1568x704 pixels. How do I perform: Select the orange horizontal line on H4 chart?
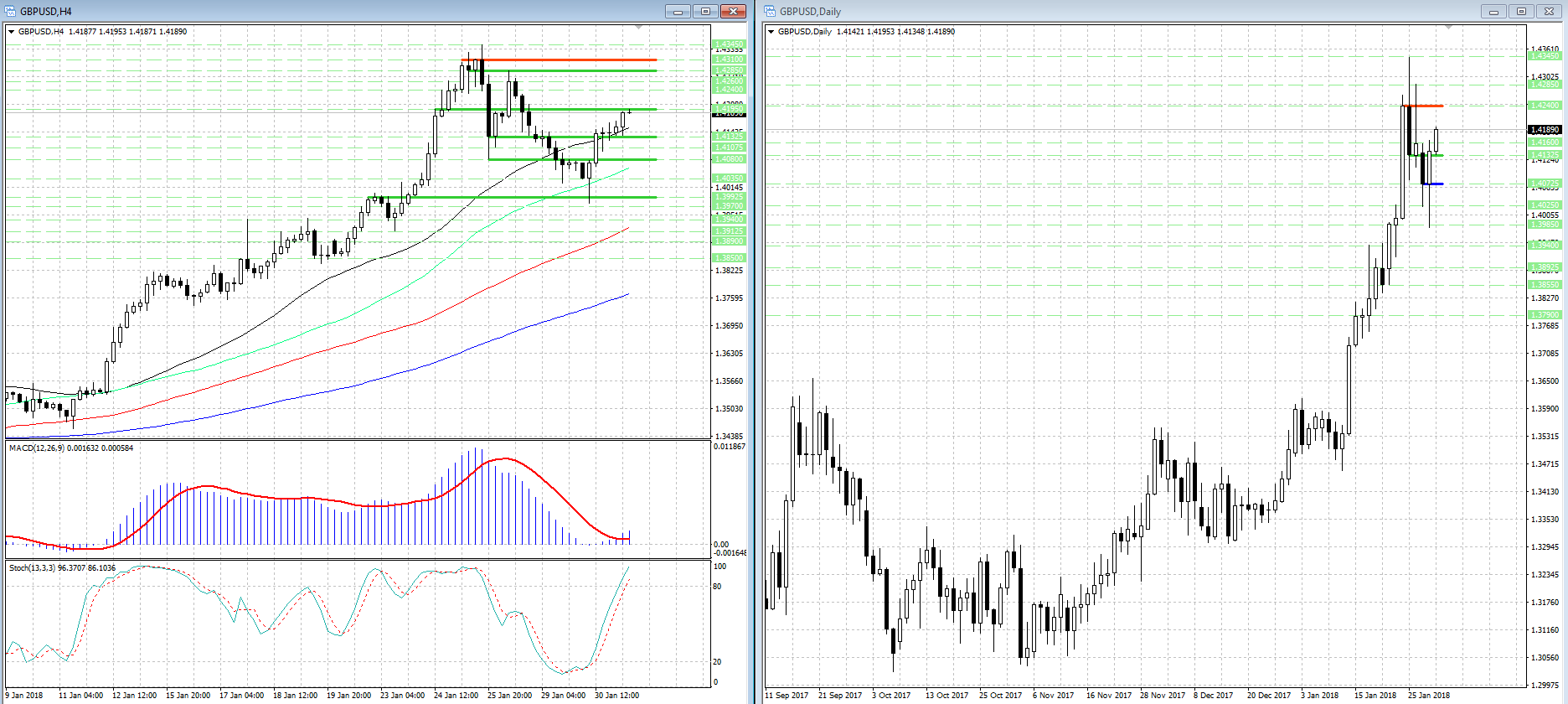pos(570,60)
